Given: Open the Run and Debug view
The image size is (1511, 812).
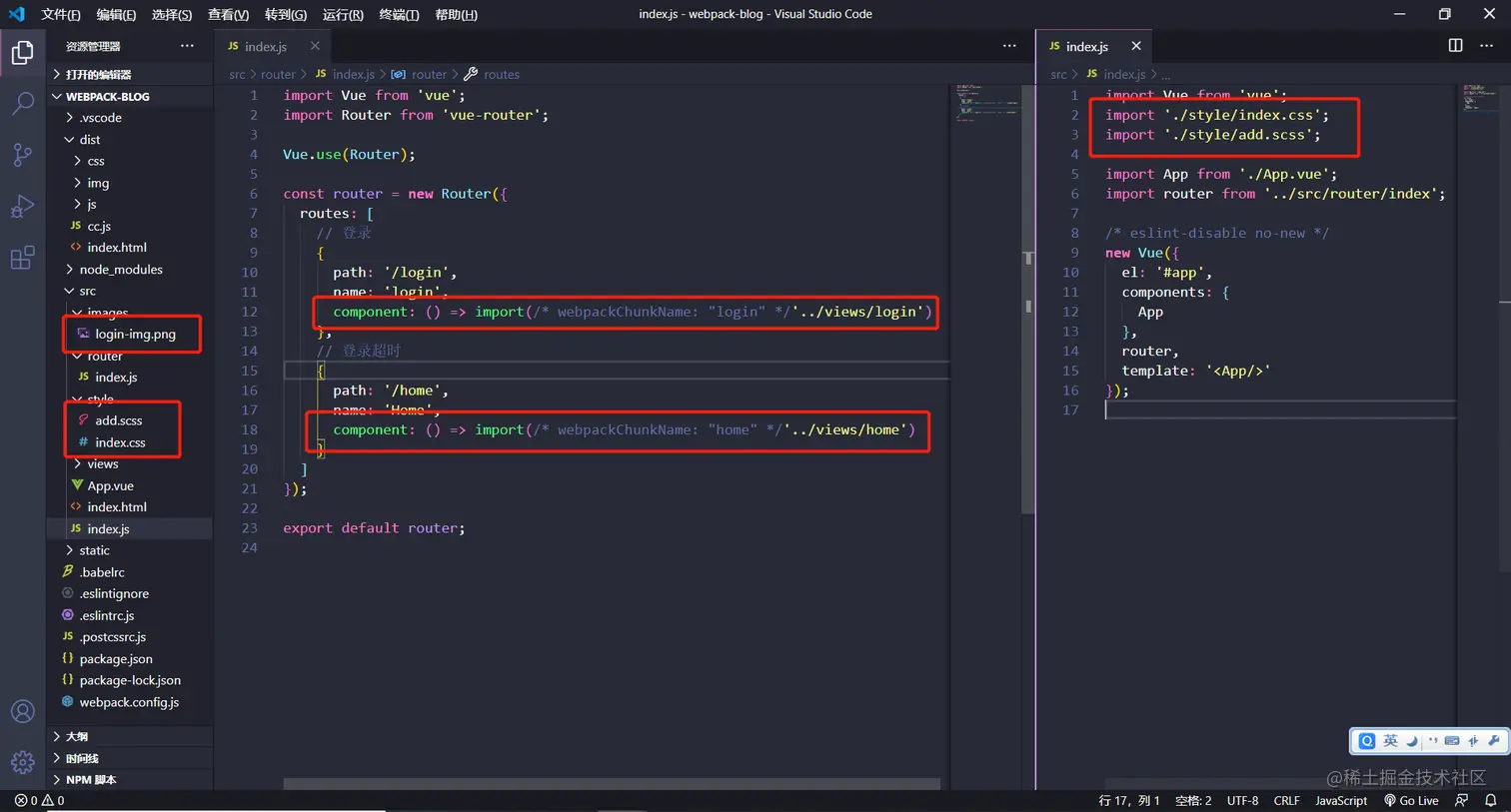Looking at the screenshot, I should point(23,207).
